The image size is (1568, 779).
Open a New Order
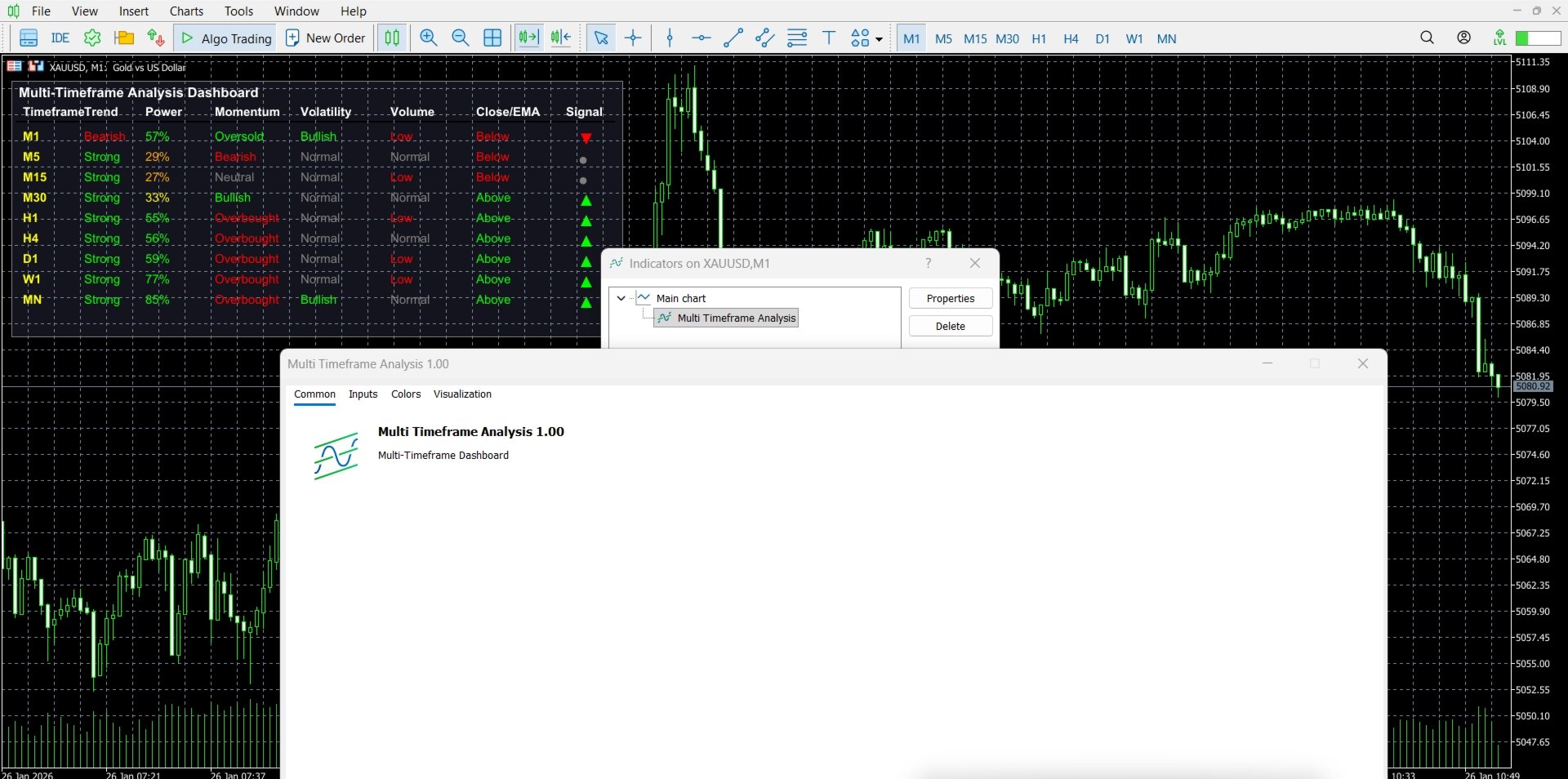coord(324,38)
